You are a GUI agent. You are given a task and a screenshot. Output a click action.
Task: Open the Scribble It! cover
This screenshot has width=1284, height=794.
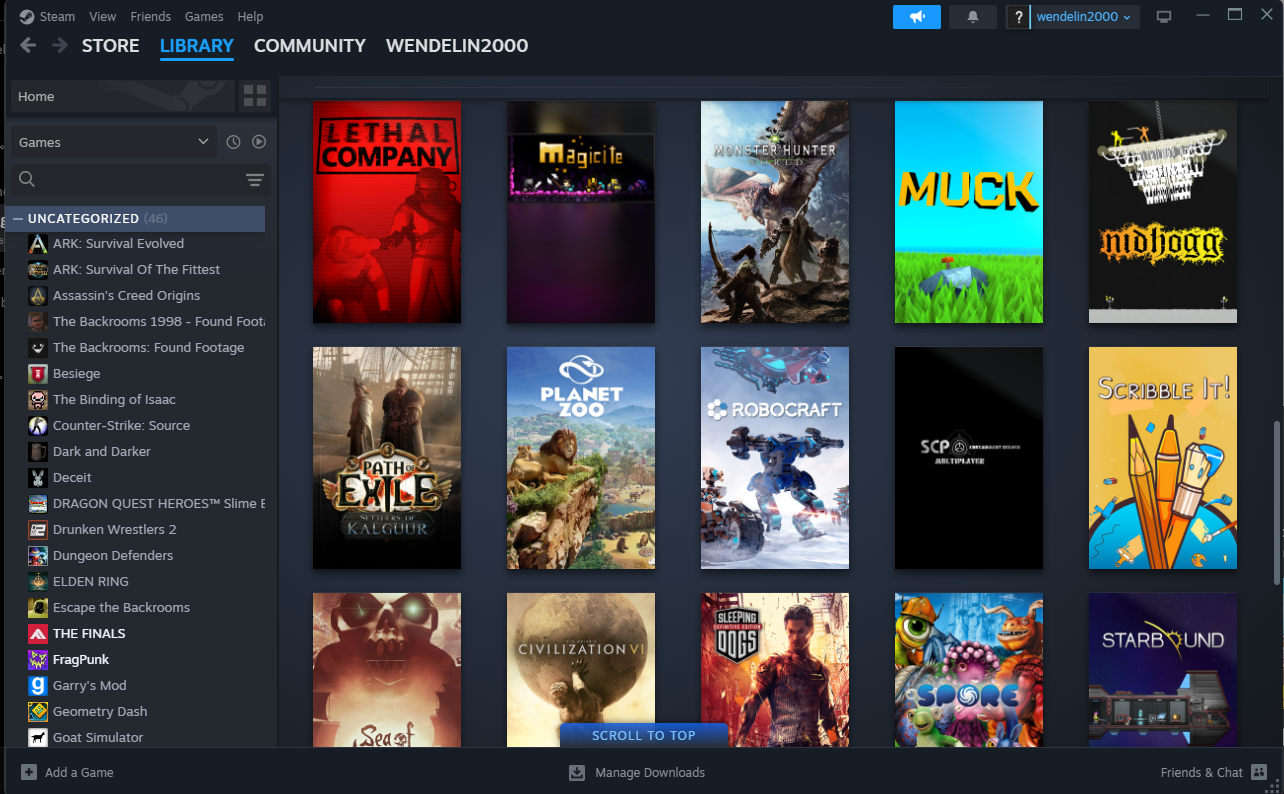1163,458
